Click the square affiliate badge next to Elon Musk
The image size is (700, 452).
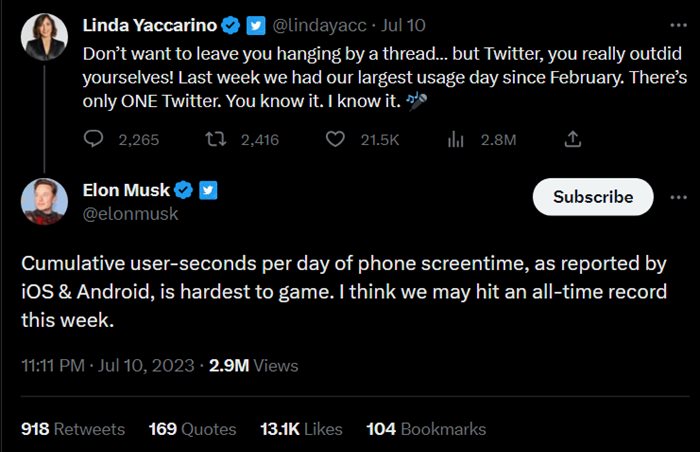pos(208,189)
